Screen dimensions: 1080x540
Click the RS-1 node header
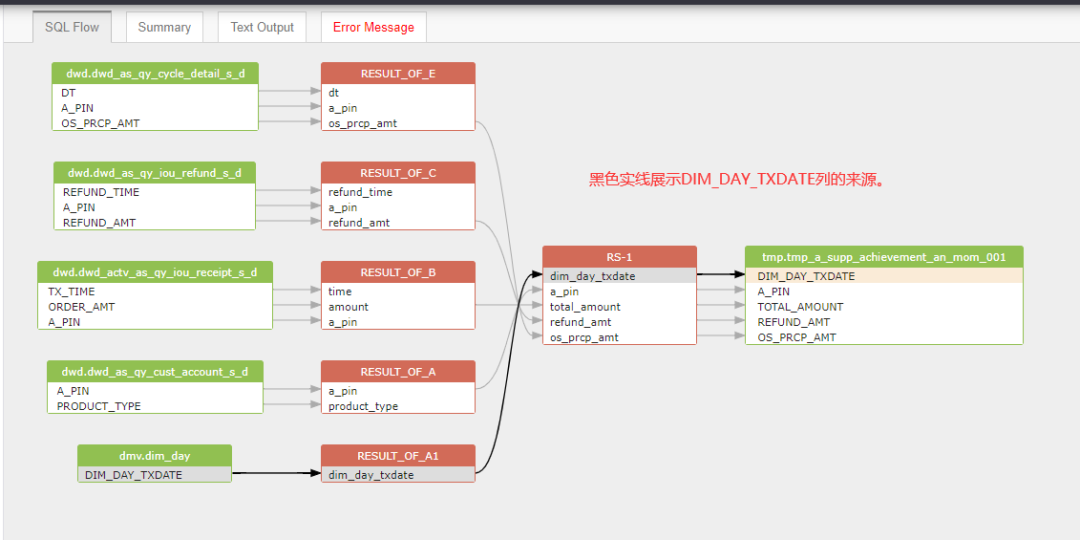pyautogui.click(x=619, y=256)
